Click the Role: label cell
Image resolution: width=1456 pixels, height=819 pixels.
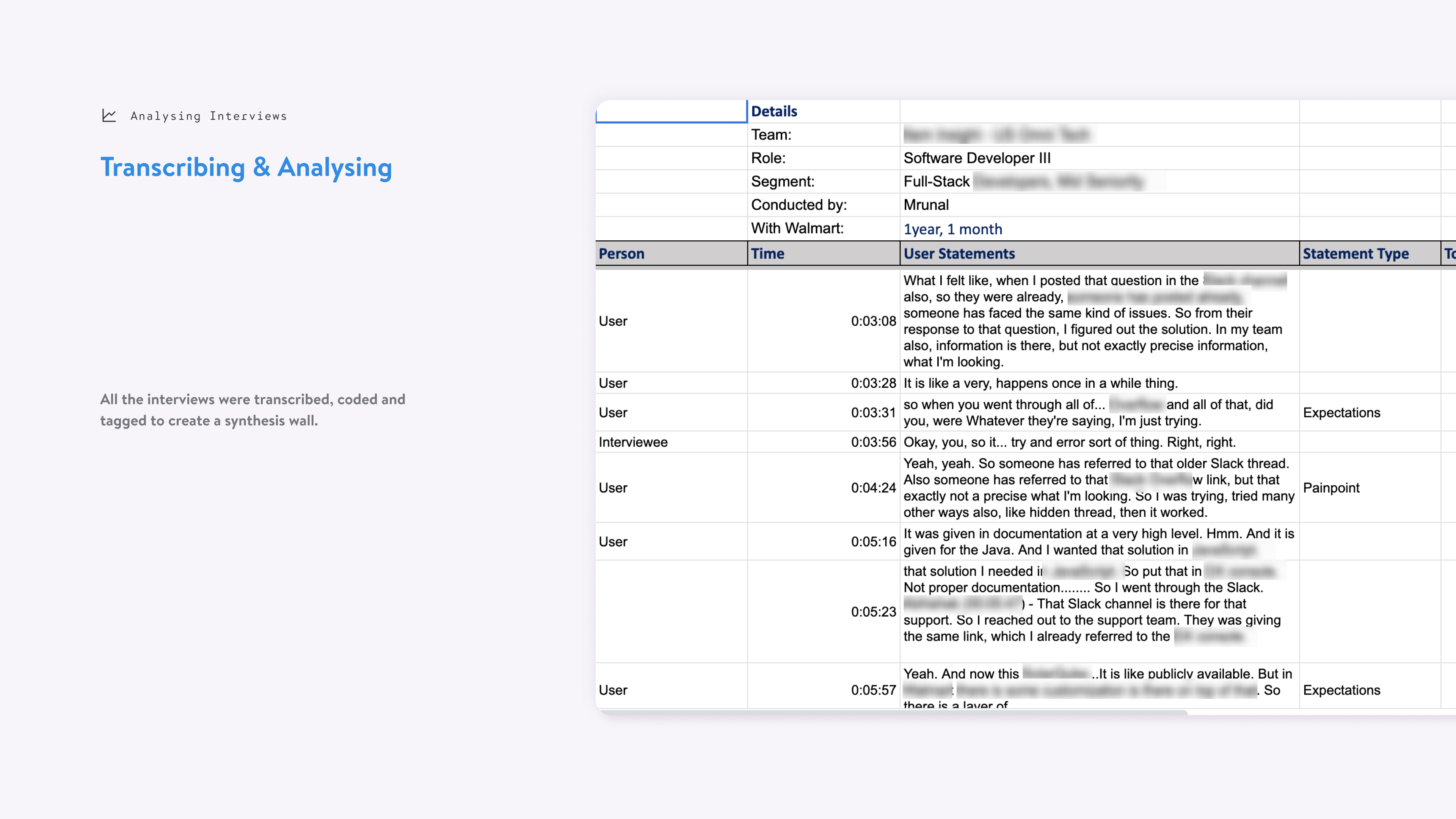(x=824, y=158)
